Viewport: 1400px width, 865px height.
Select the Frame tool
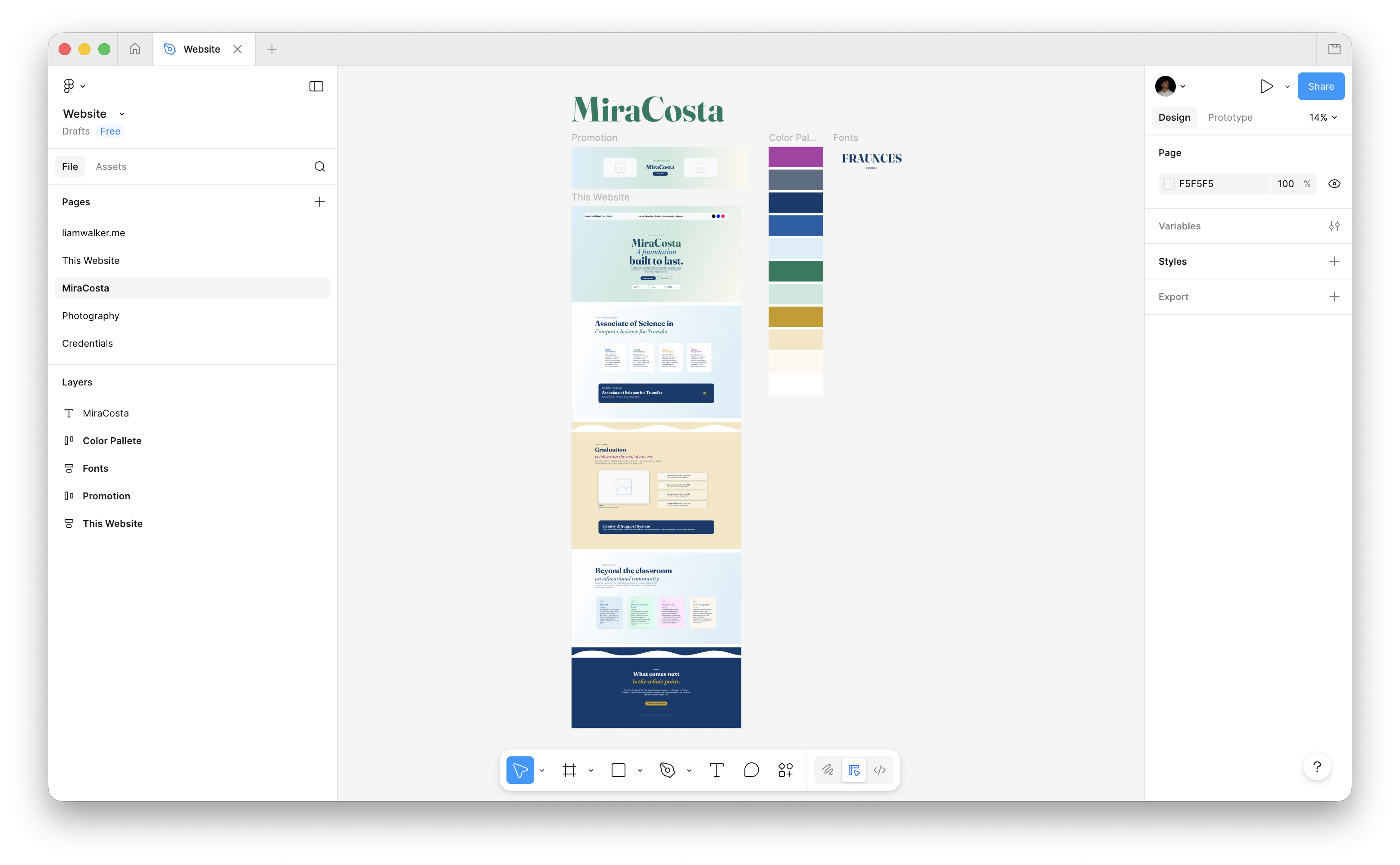tap(569, 770)
